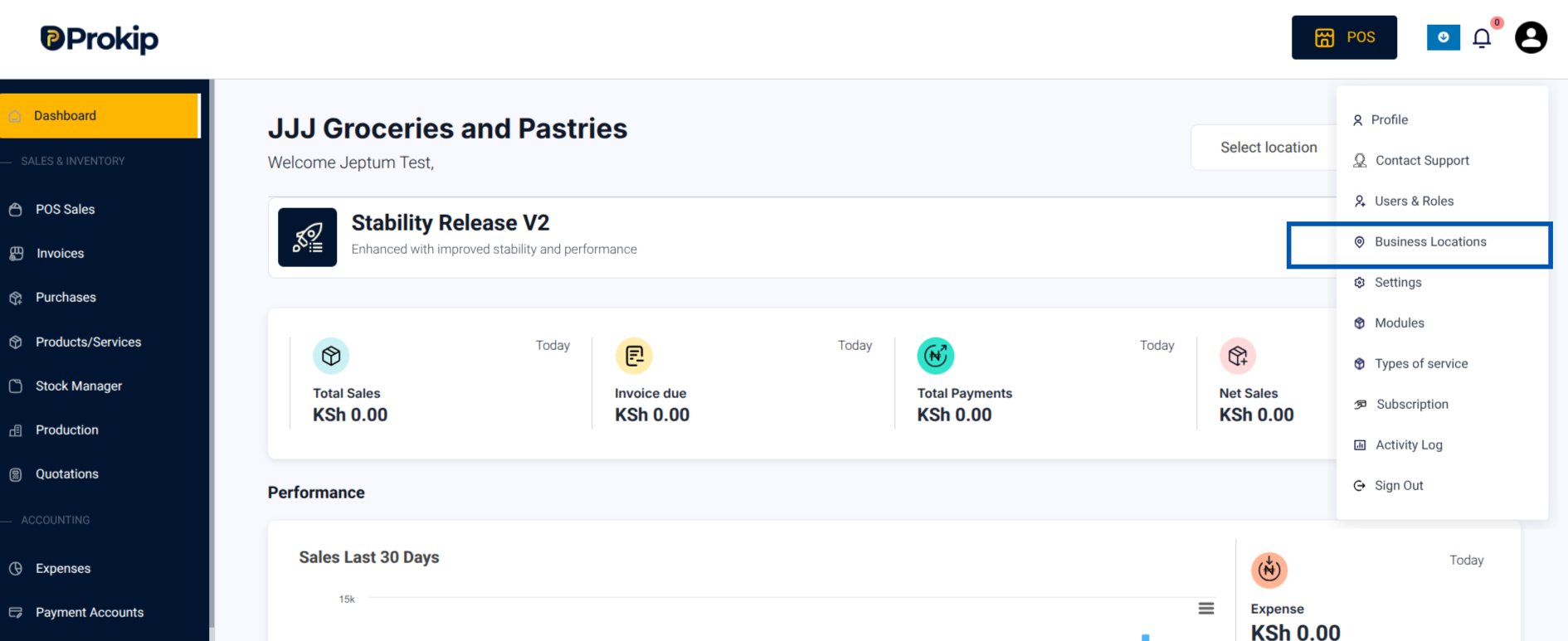Open Payment Accounts in the sidebar
The height and width of the screenshot is (641, 1568).
pos(90,613)
